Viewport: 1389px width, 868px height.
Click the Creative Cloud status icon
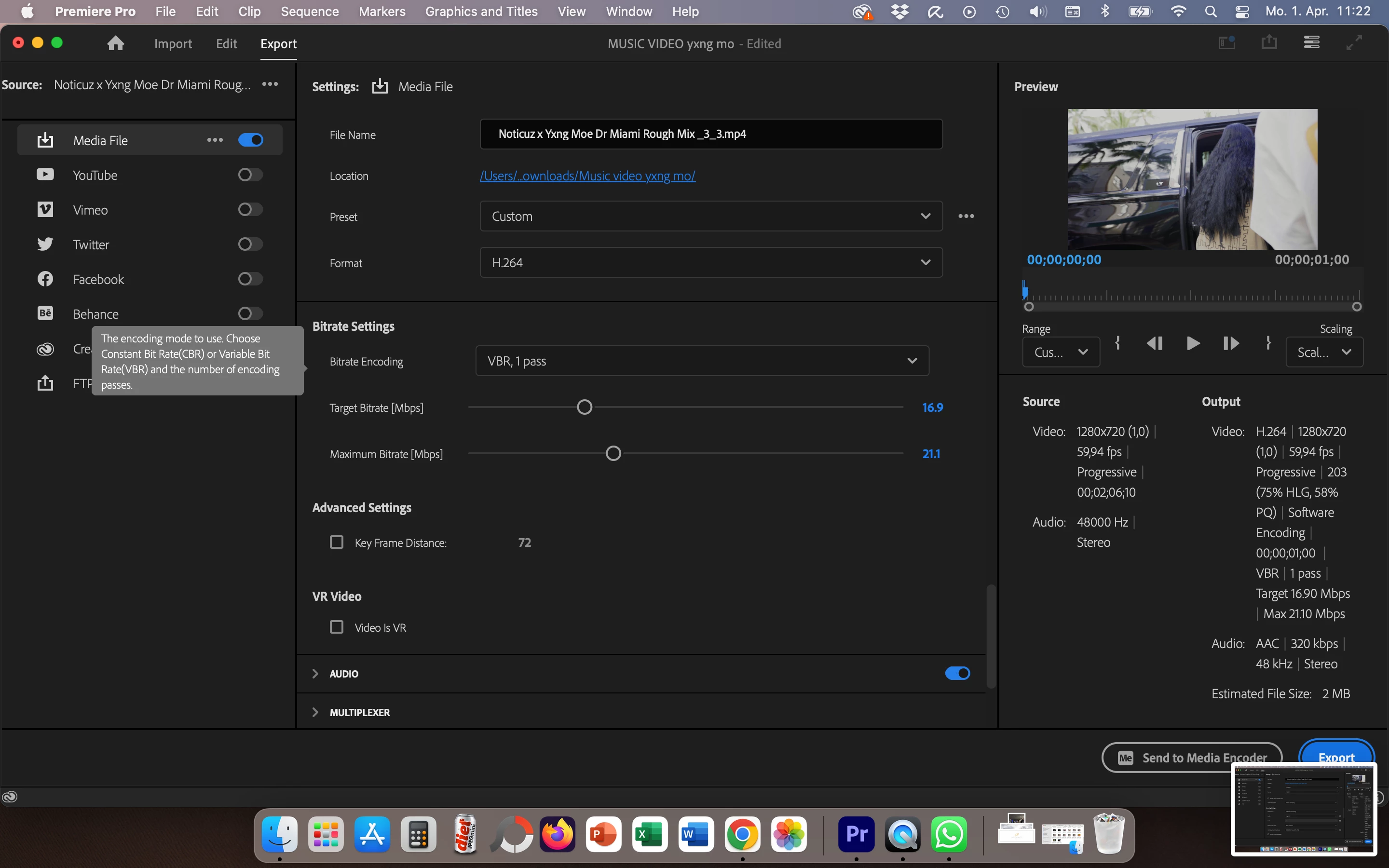click(10, 796)
